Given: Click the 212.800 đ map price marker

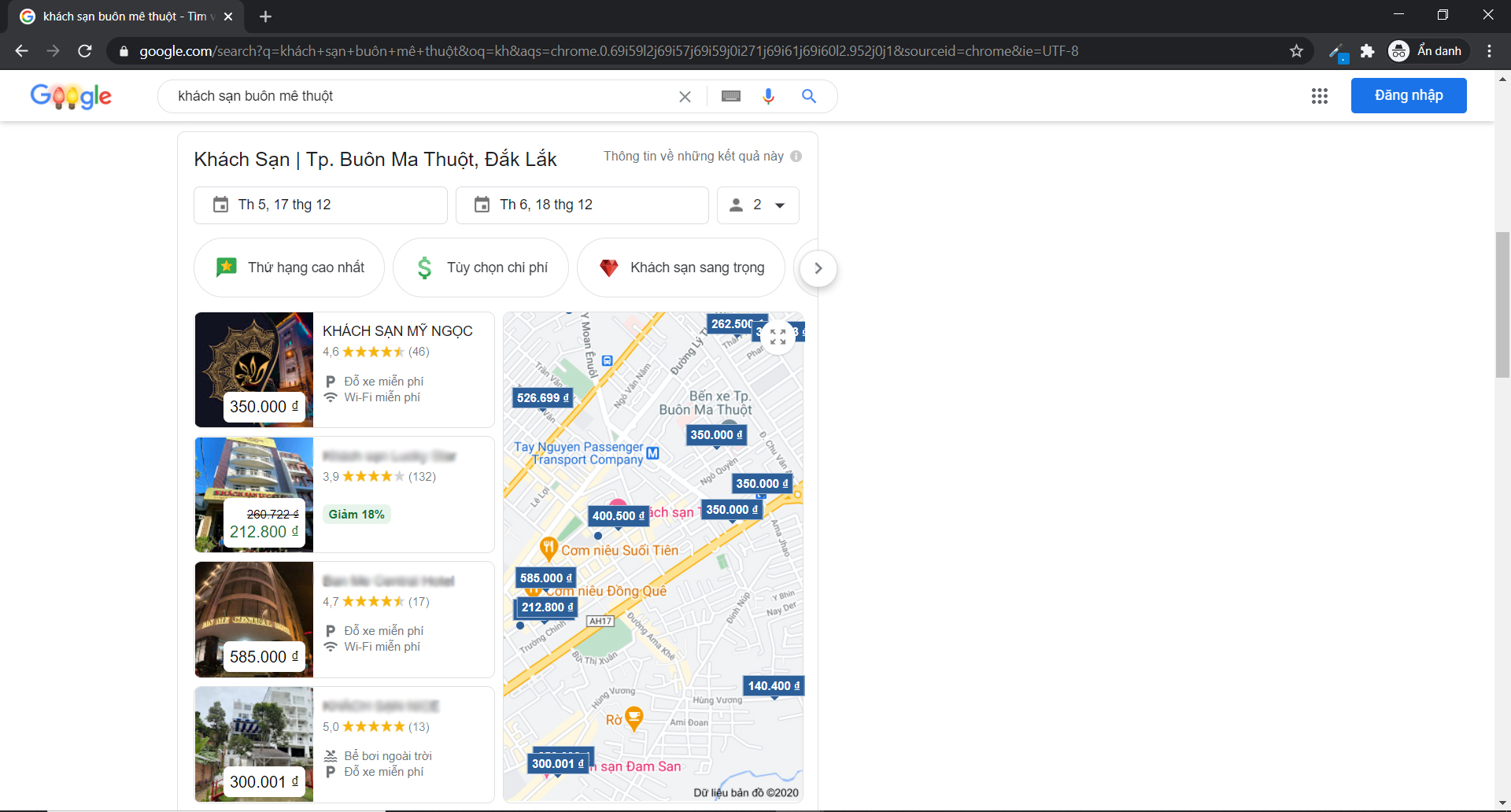Looking at the screenshot, I should (x=548, y=607).
